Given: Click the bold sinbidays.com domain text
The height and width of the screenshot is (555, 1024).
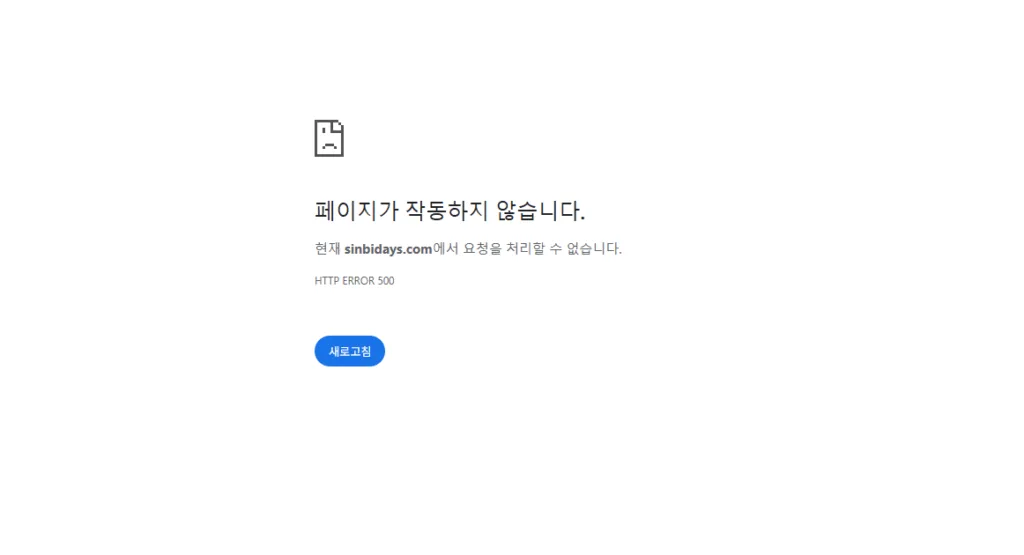Looking at the screenshot, I should (x=388, y=249).
